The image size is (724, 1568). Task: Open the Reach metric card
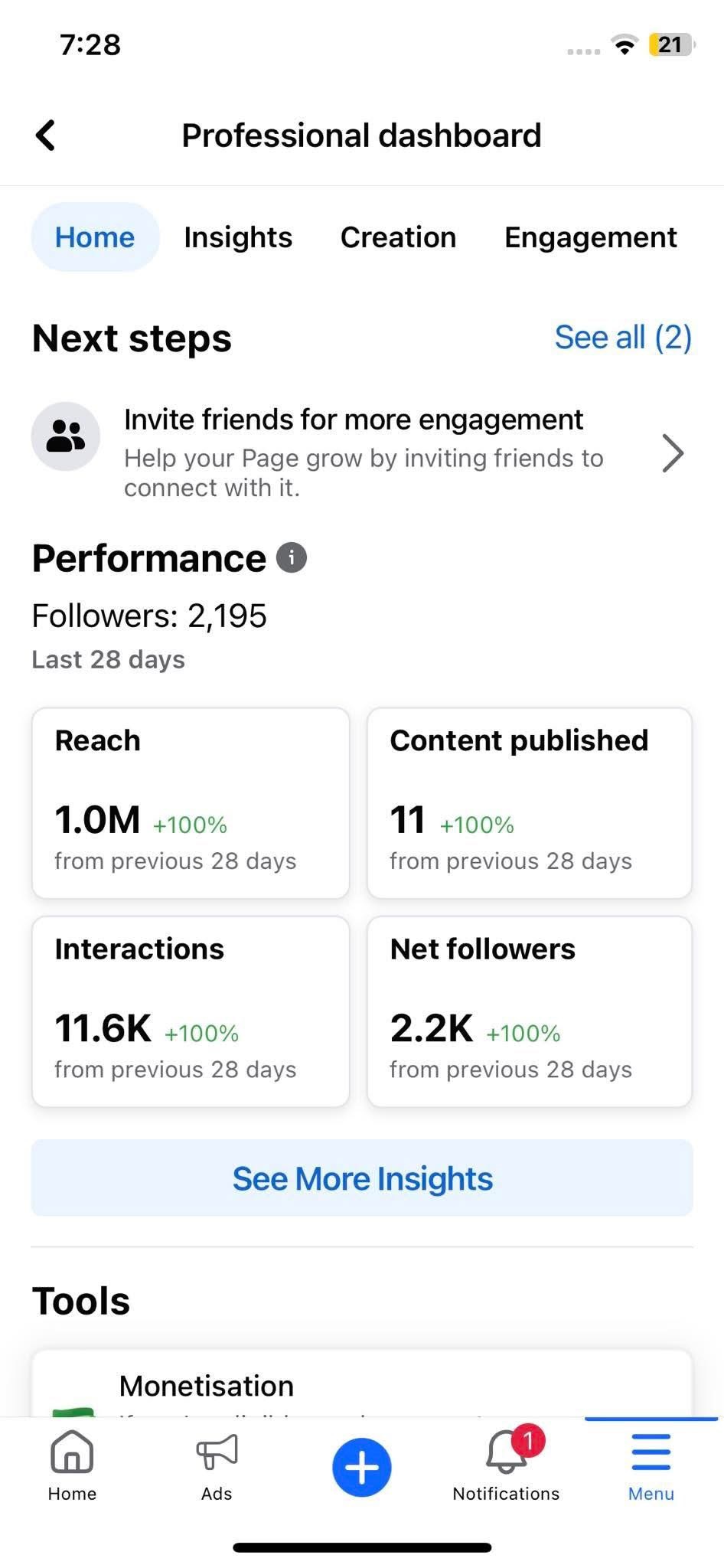[x=191, y=802]
